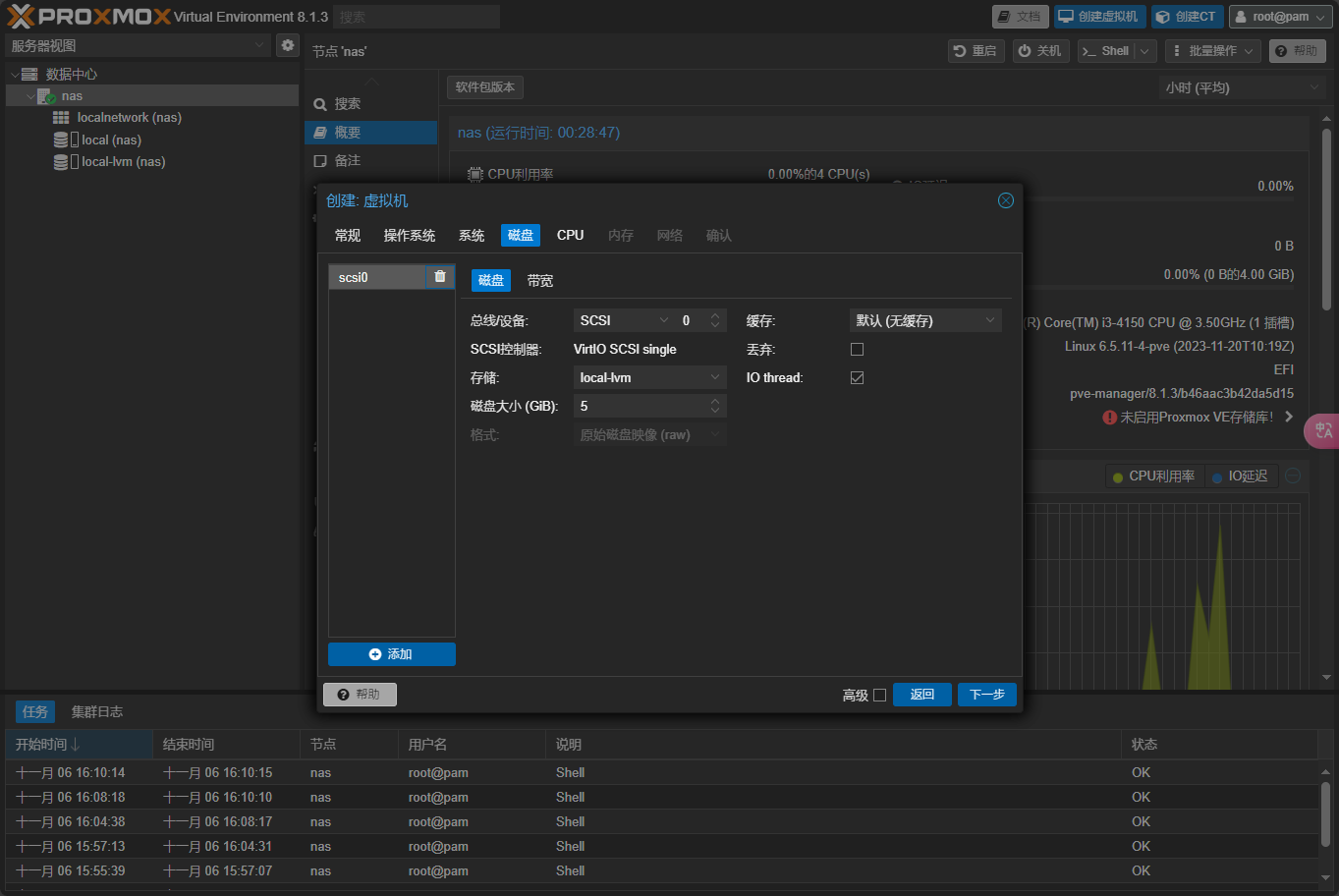Open the Shell console button
The image size is (1339, 896).
click(x=1106, y=51)
